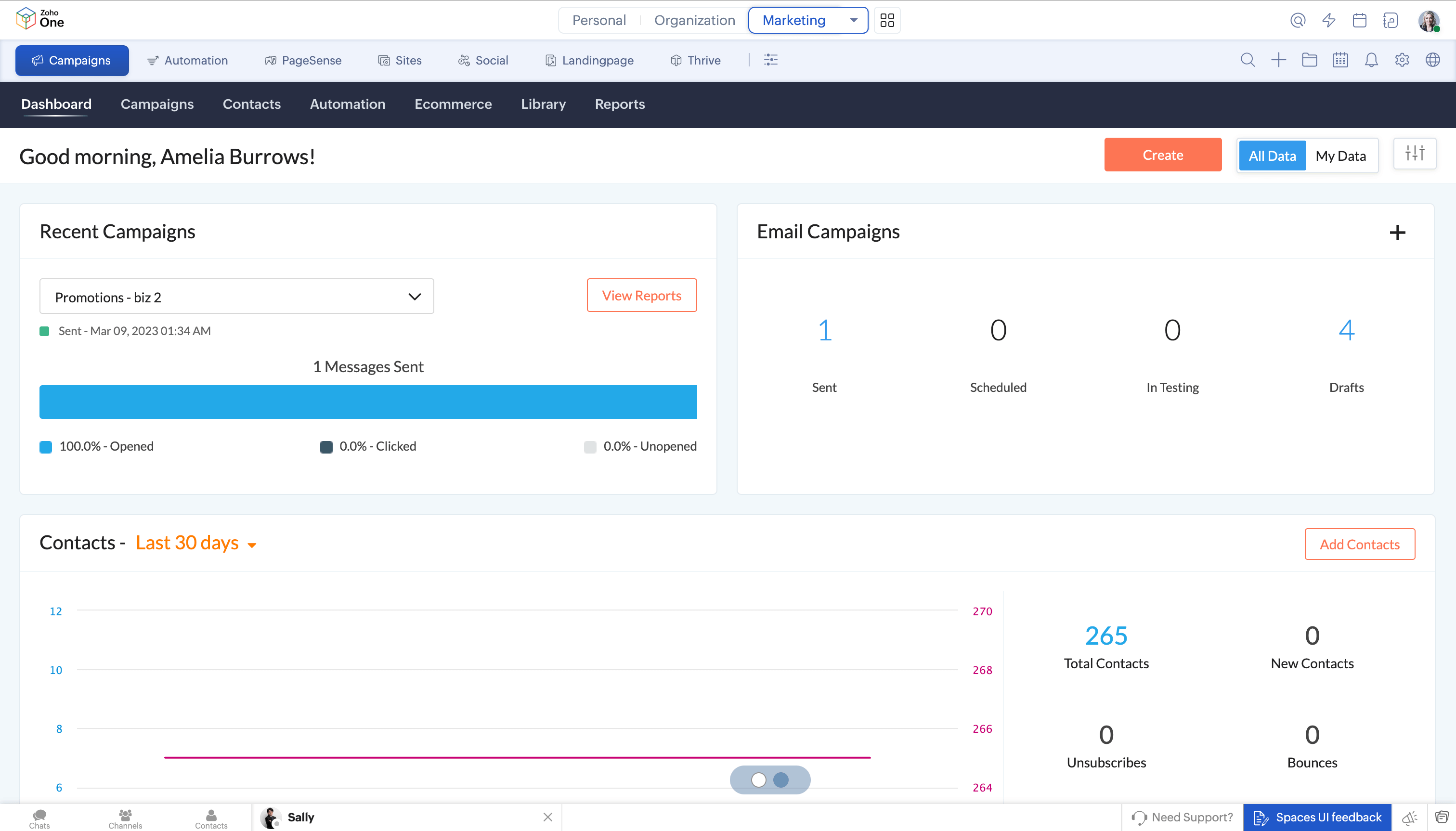The height and width of the screenshot is (831, 1456).
Task: Open the app grid launcher icon
Action: (887, 21)
